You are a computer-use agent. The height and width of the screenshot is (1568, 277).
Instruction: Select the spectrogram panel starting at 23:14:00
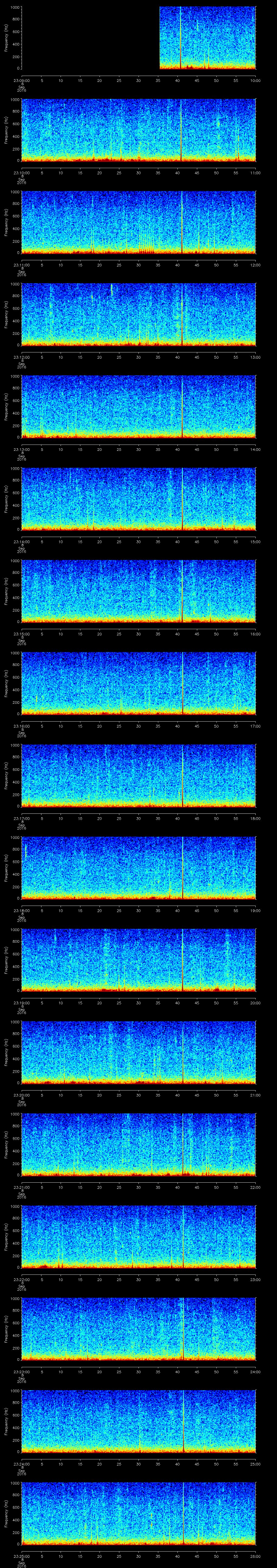(139, 499)
